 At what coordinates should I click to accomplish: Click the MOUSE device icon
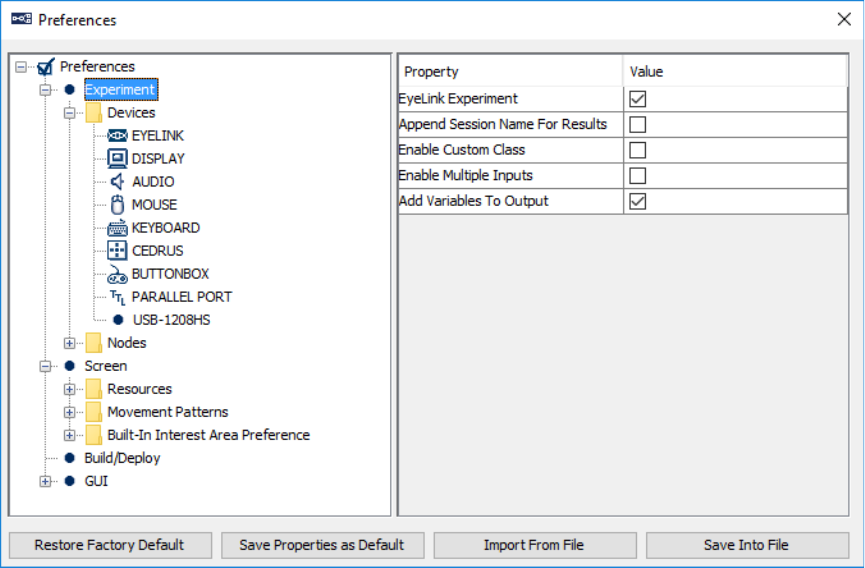pyautogui.click(x=117, y=205)
